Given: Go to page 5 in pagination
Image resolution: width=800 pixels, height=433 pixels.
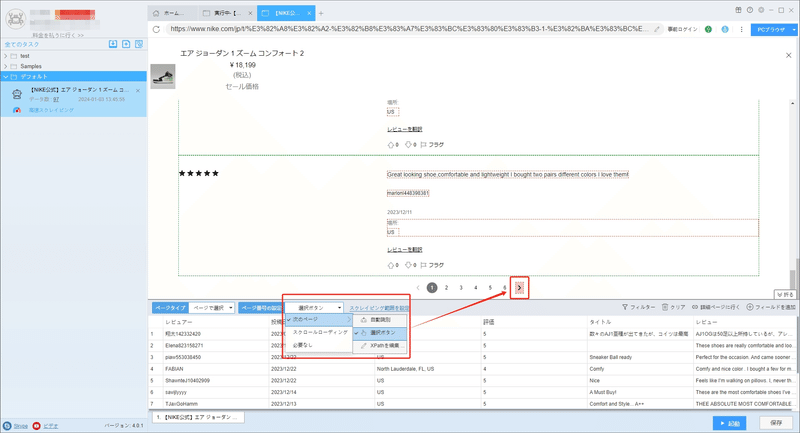Looking at the screenshot, I should [490, 288].
